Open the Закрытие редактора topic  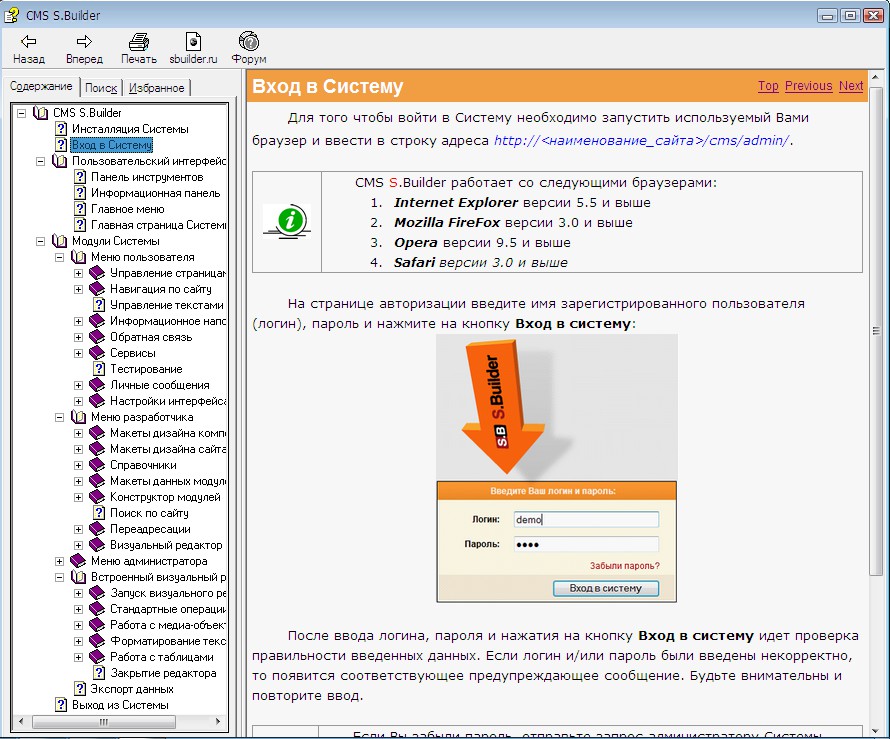click(x=163, y=673)
